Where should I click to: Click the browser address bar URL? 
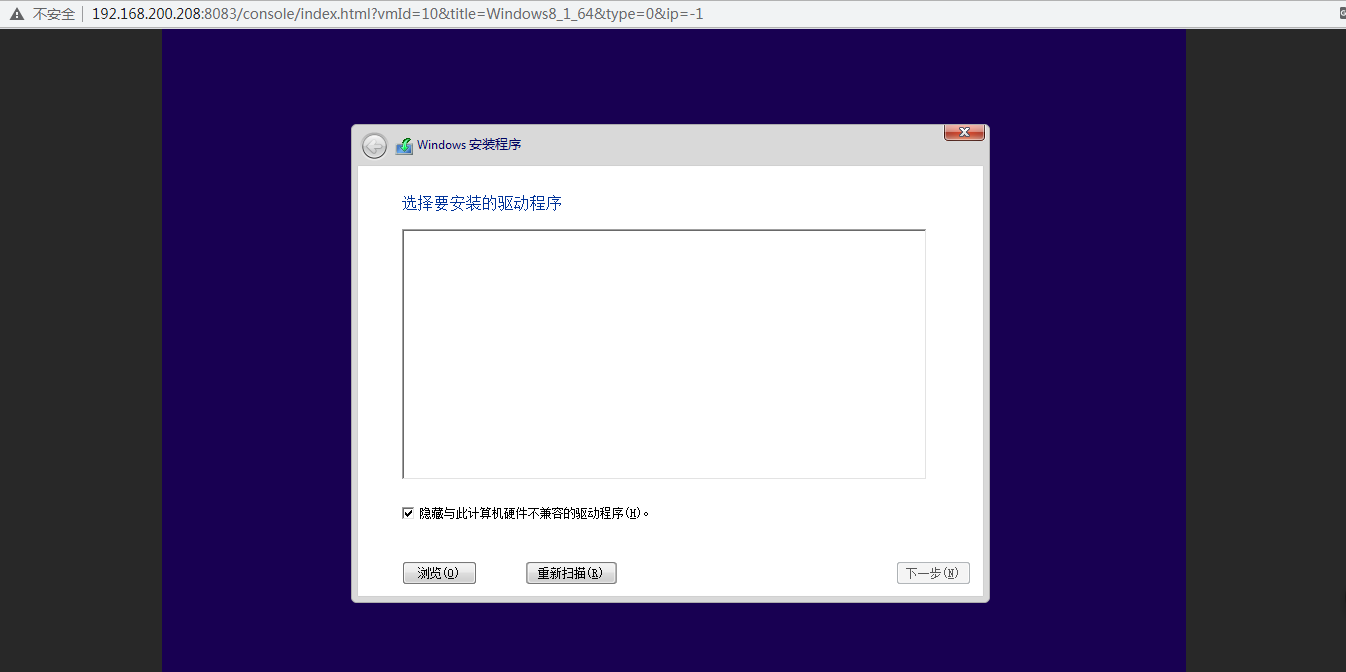(x=397, y=14)
